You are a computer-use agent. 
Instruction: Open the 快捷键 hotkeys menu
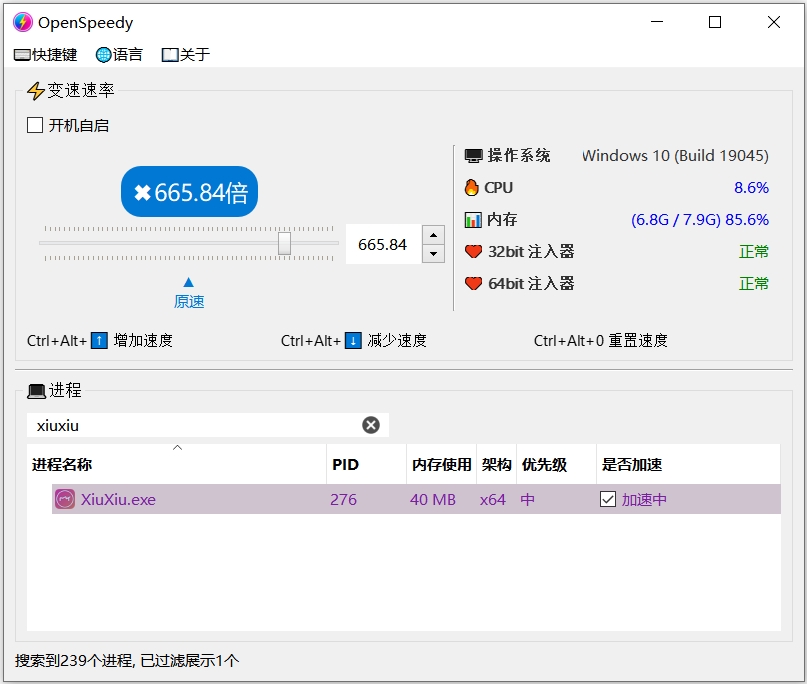point(45,55)
